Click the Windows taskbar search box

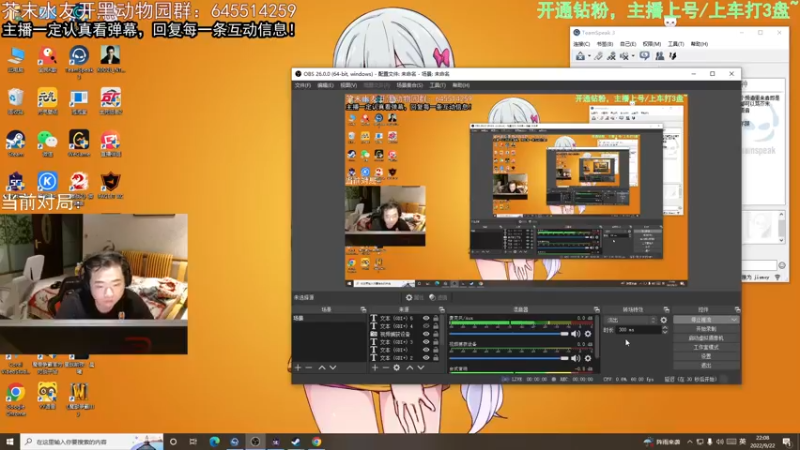point(92,442)
